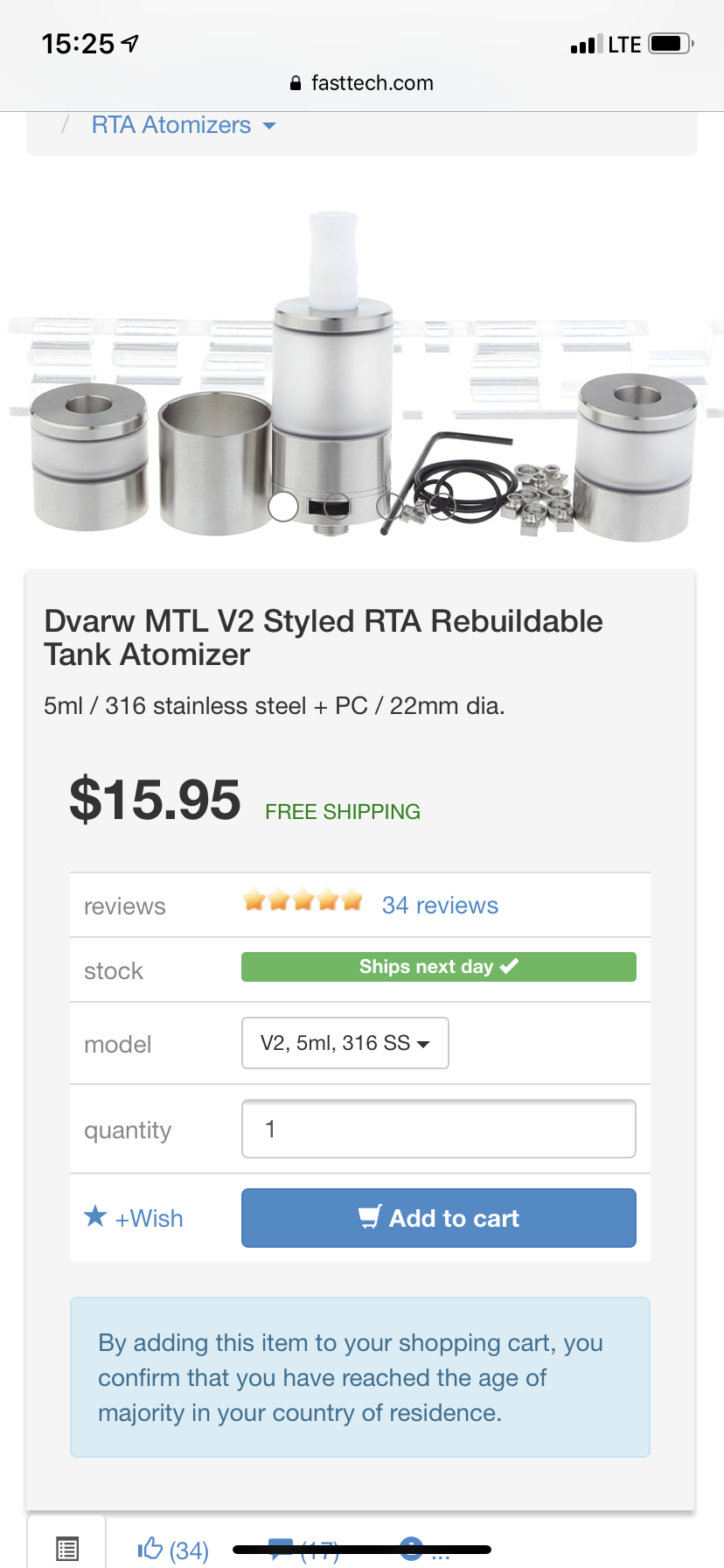Click the +Wish star icon

coord(95,1216)
